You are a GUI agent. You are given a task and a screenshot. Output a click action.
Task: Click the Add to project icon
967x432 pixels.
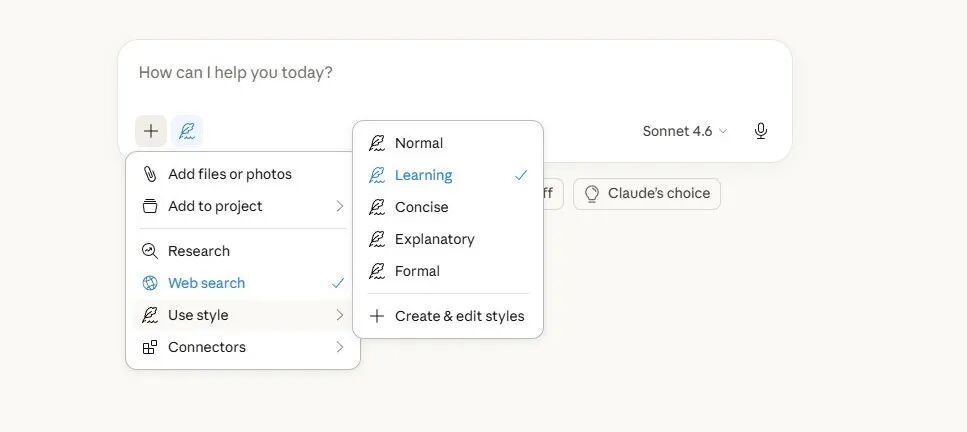pos(150,206)
